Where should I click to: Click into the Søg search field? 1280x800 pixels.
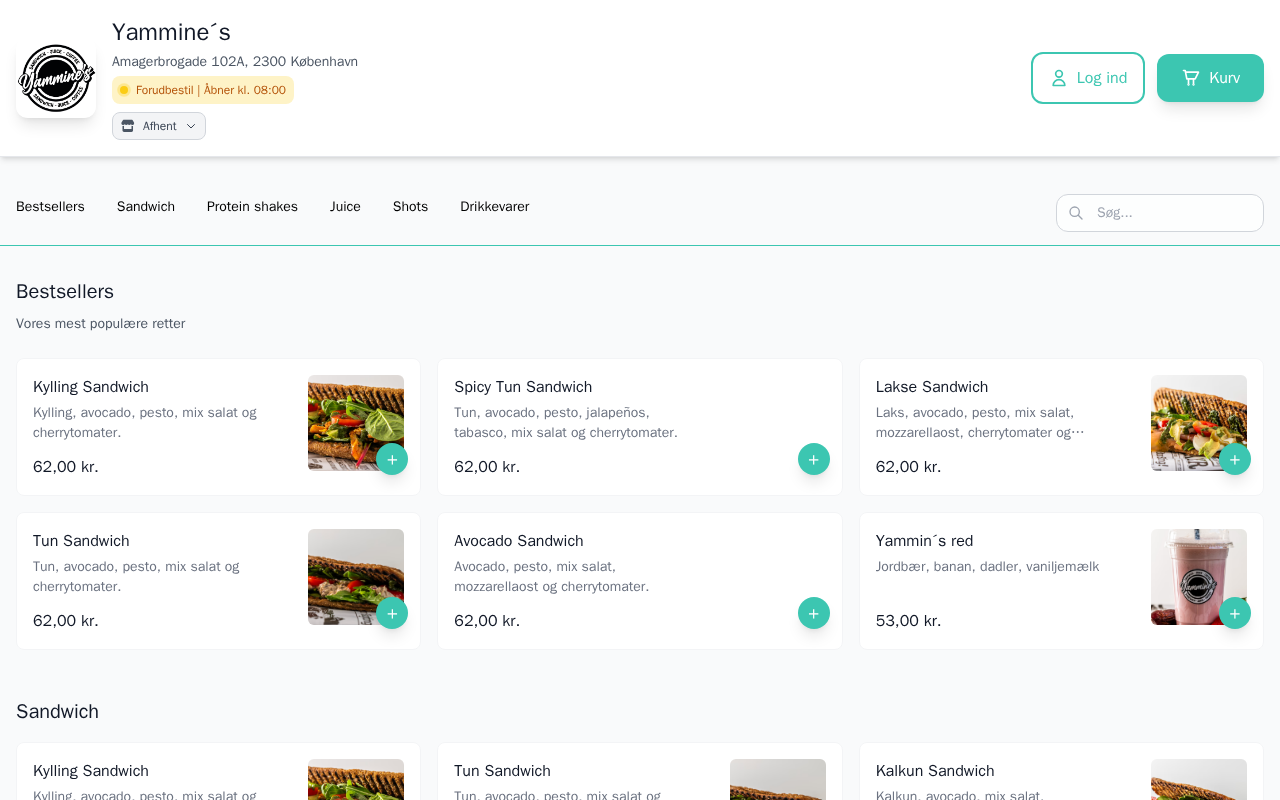[x=1160, y=213]
